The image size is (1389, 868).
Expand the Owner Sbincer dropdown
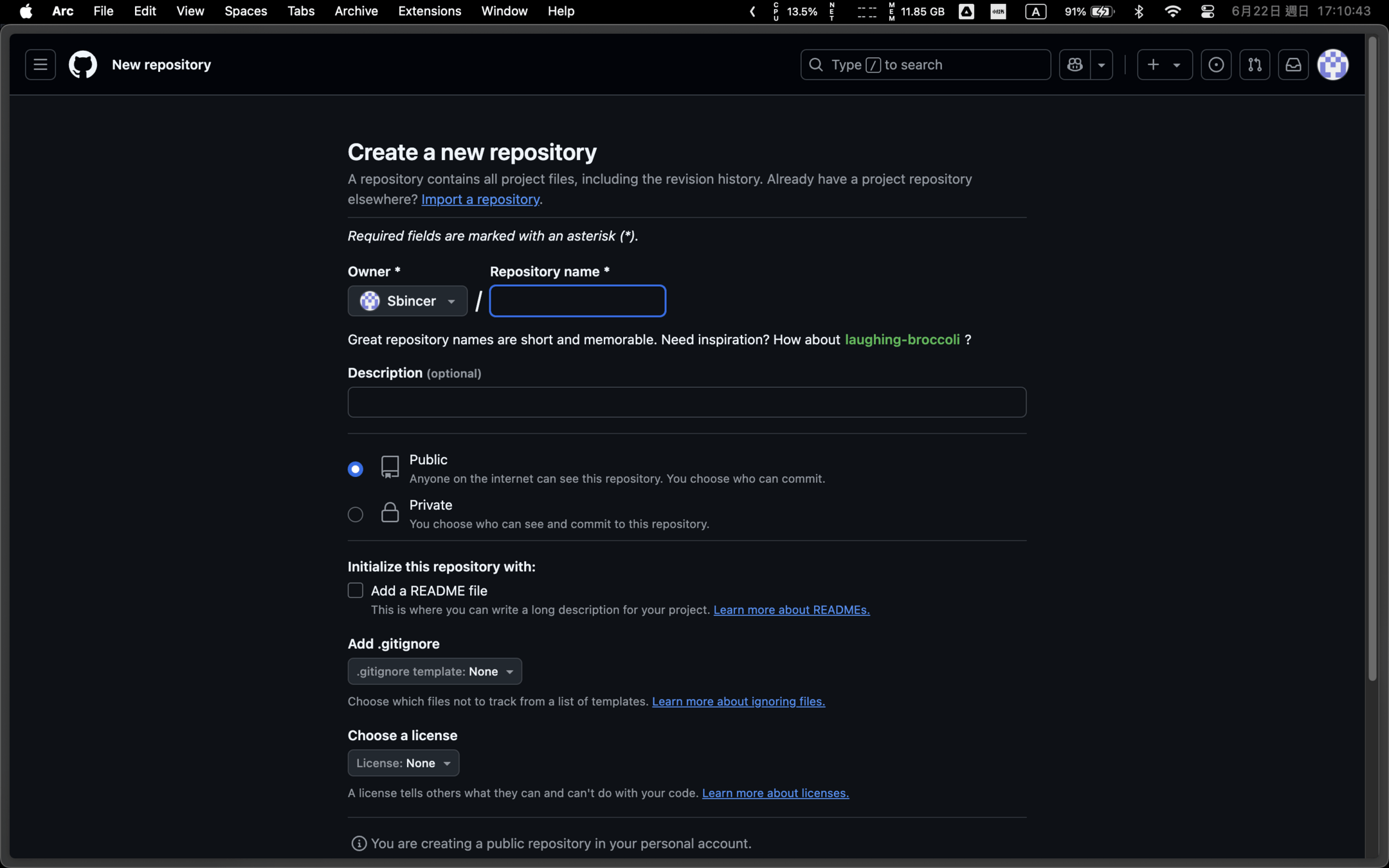click(407, 301)
